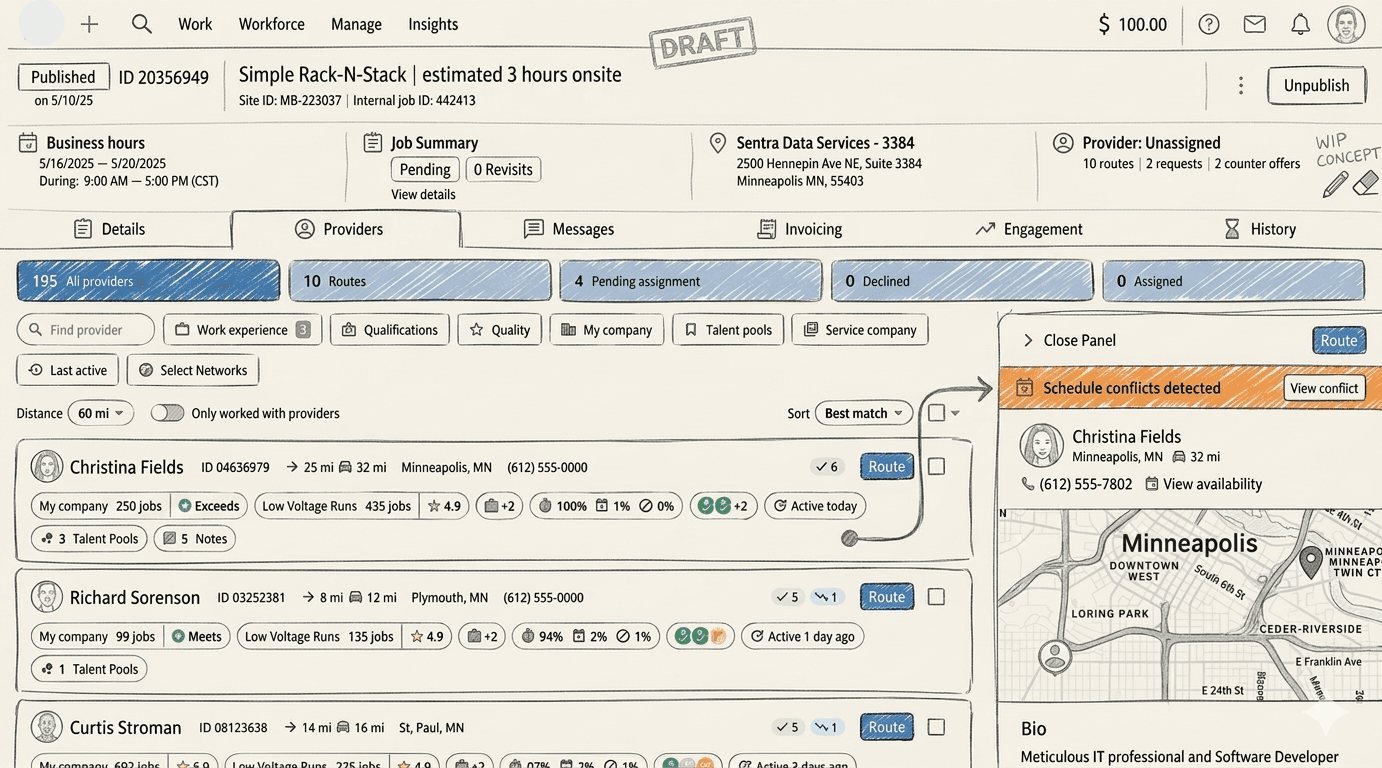Open the mail envelope icon
Image resolution: width=1382 pixels, height=768 pixels.
1254,24
